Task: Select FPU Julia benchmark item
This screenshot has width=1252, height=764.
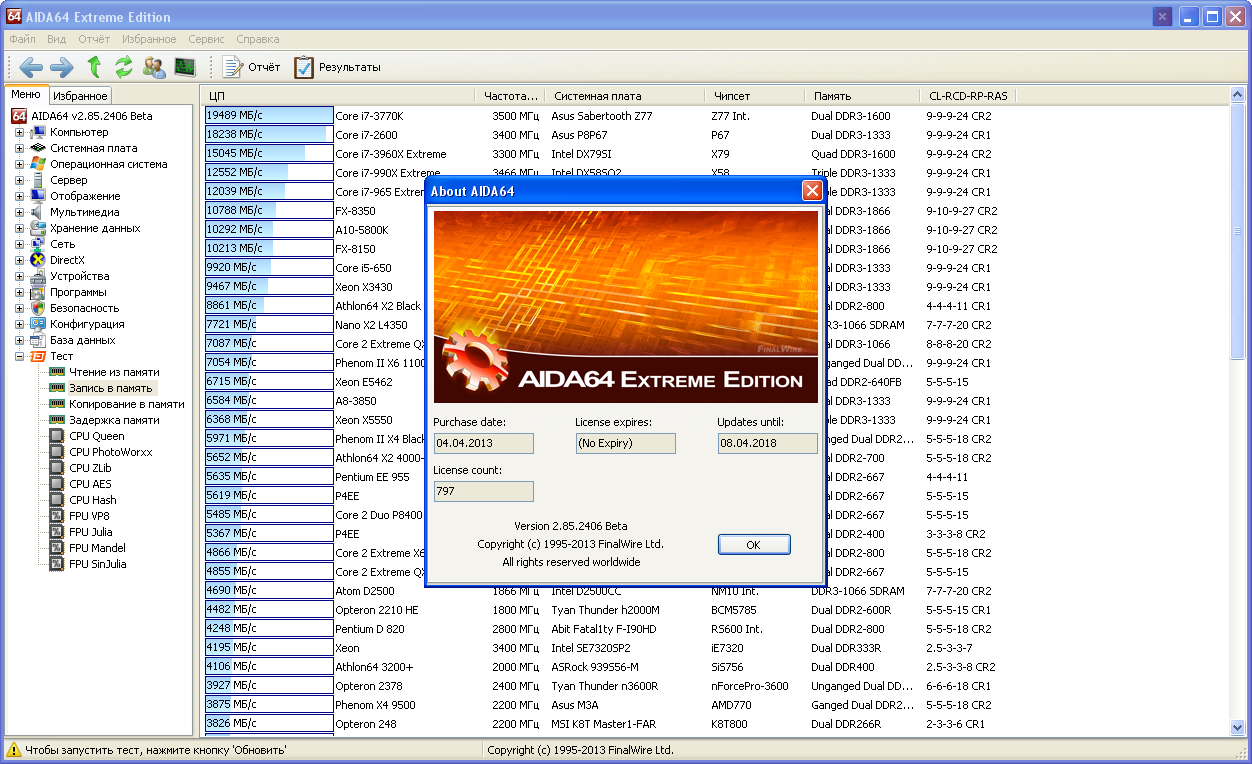Action: [x=90, y=532]
